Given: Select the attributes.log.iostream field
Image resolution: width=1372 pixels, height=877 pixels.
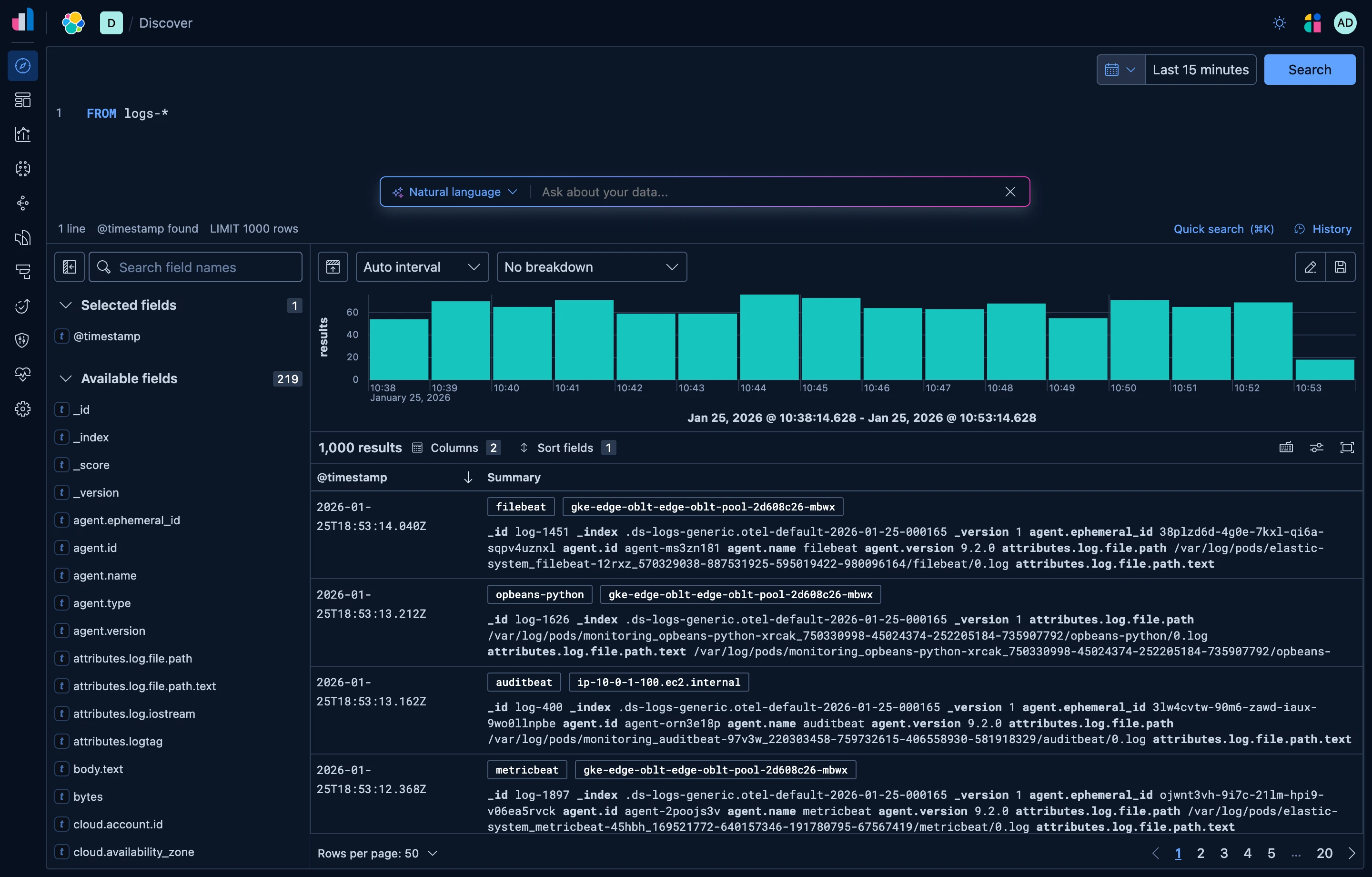Looking at the screenshot, I should coord(134,714).
